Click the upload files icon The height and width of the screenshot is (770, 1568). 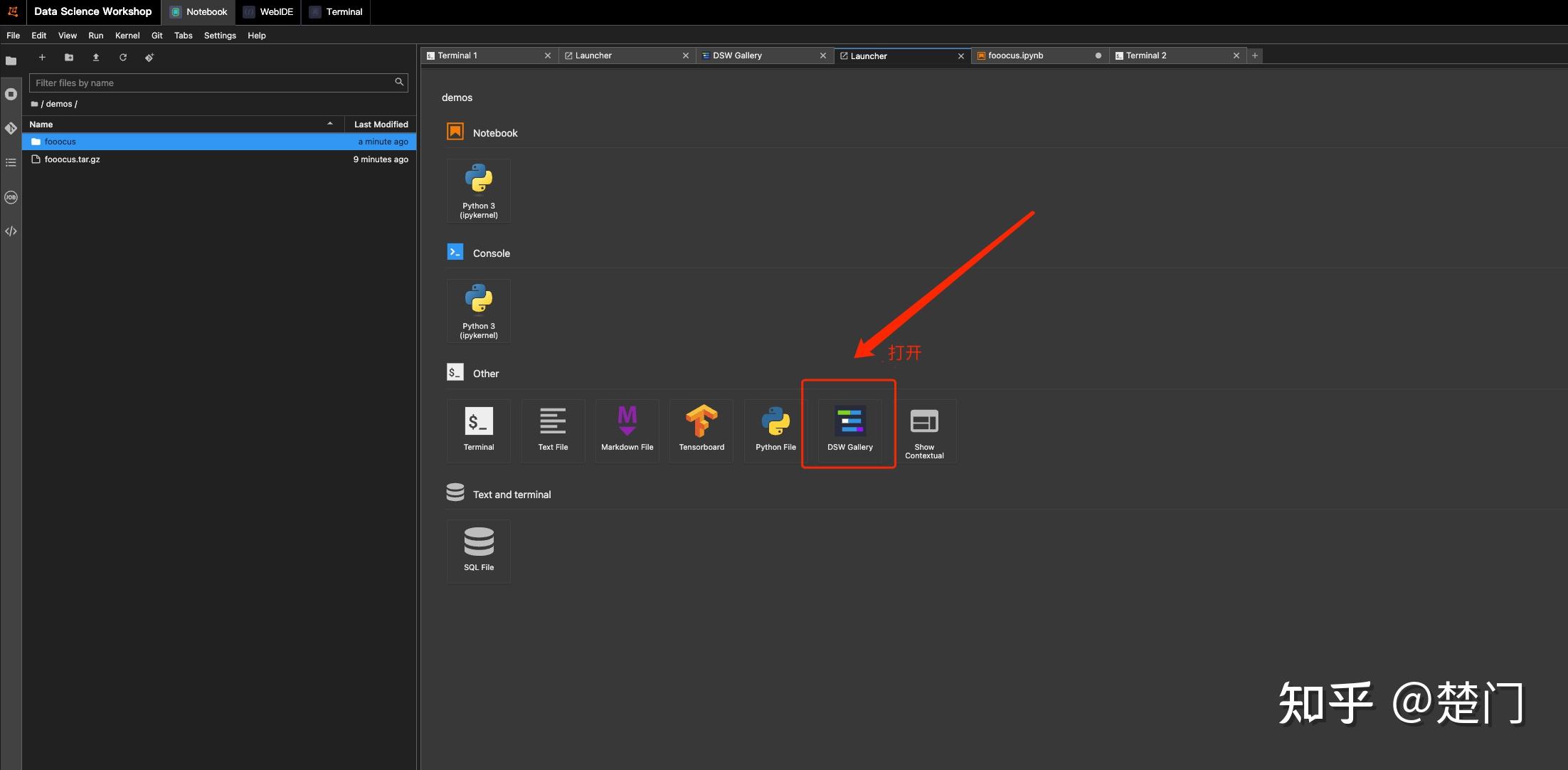(96, 58)
